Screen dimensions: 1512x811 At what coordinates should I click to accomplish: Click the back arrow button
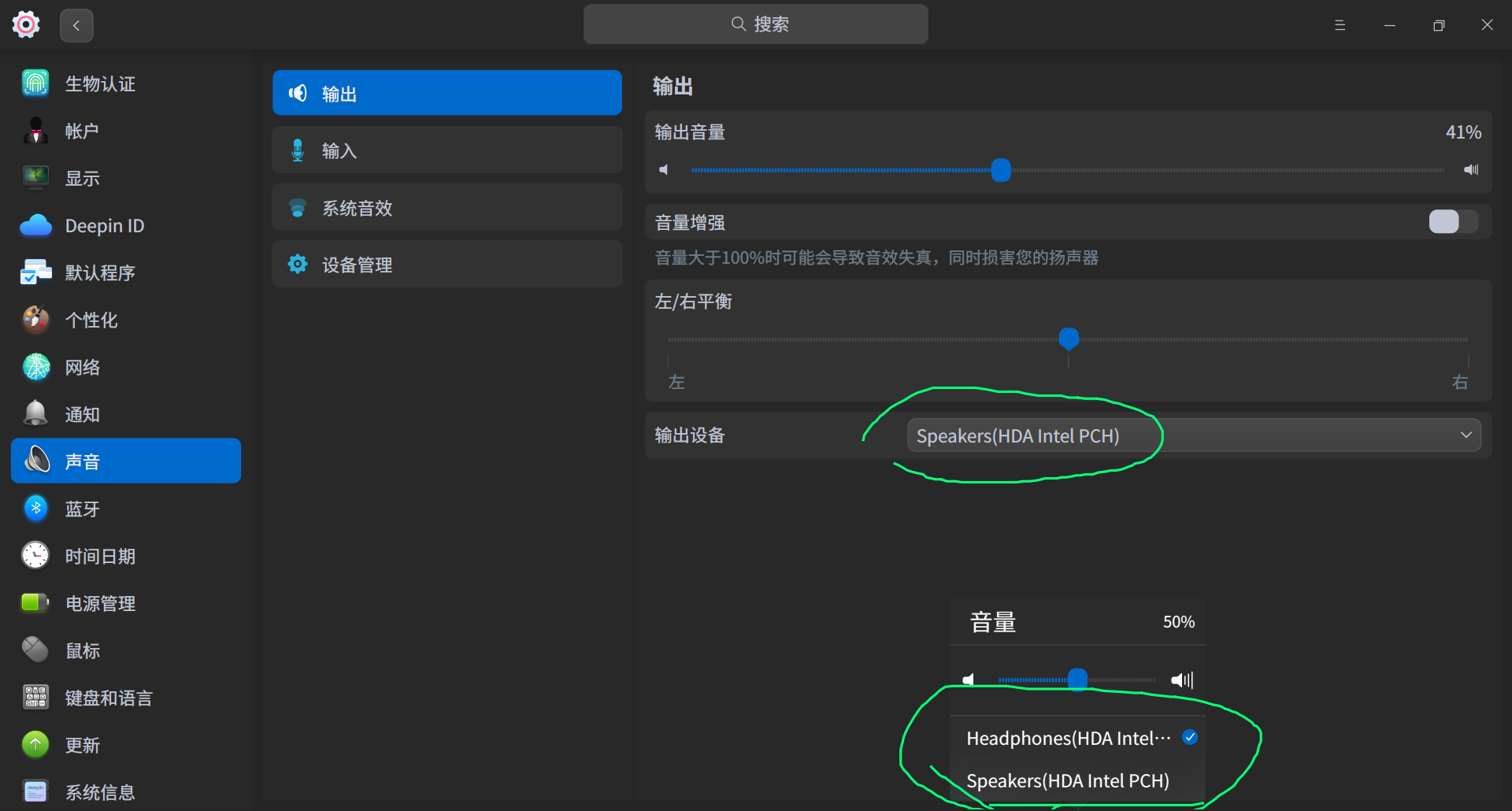pyautogui.click(x=76, y=24)
